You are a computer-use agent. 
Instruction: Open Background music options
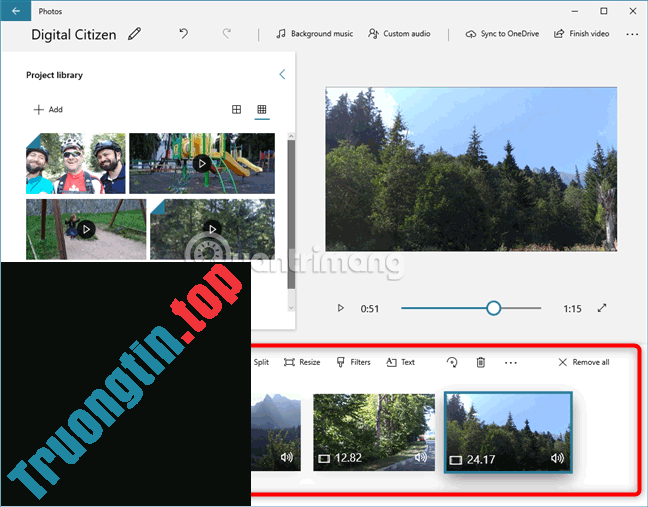(x=314, y=34)
